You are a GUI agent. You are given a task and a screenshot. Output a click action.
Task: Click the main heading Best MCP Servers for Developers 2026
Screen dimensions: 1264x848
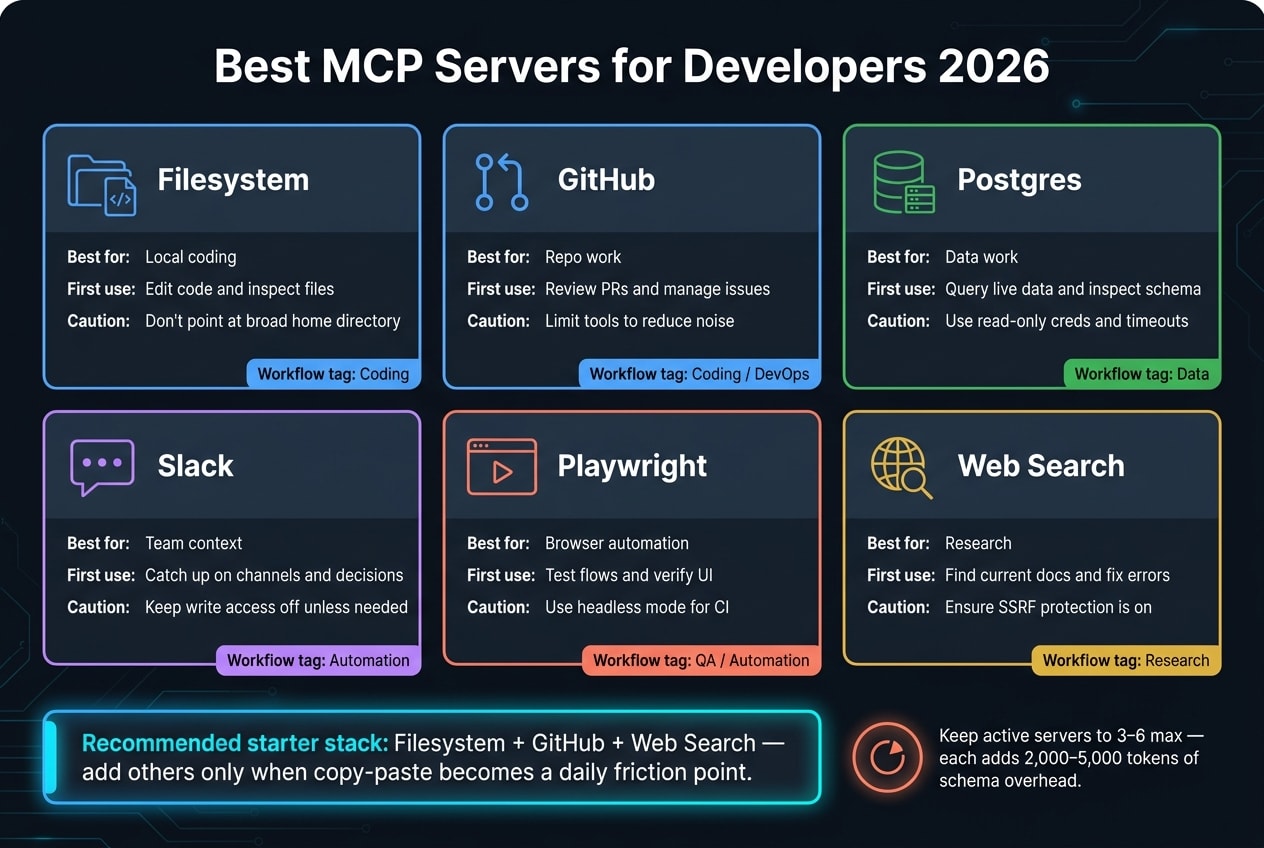click(x=632, y=68)
